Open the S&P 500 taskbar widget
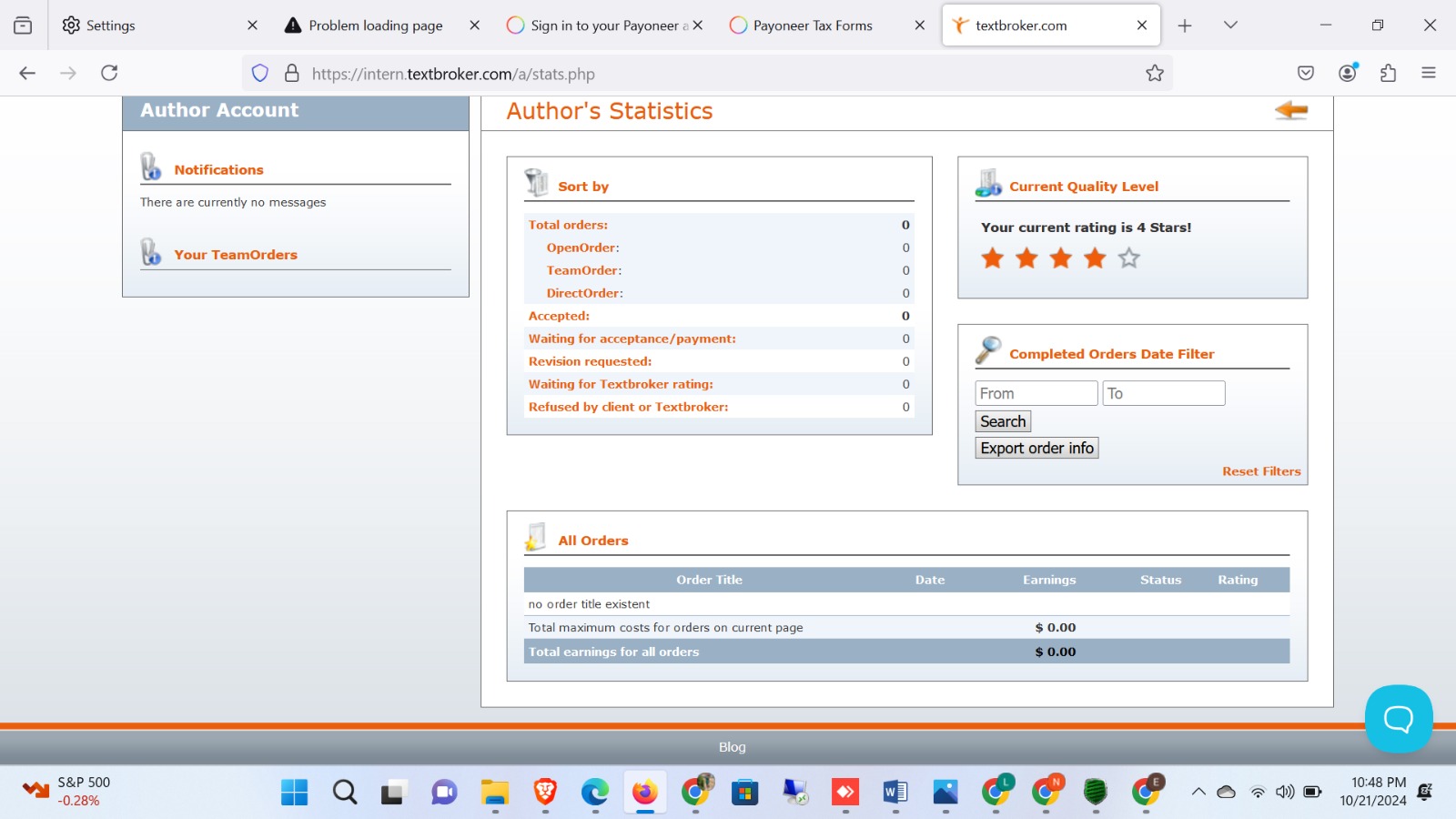Image resolution: width=1456 pixels, height=819 pixels. click(x=66, y=792)
